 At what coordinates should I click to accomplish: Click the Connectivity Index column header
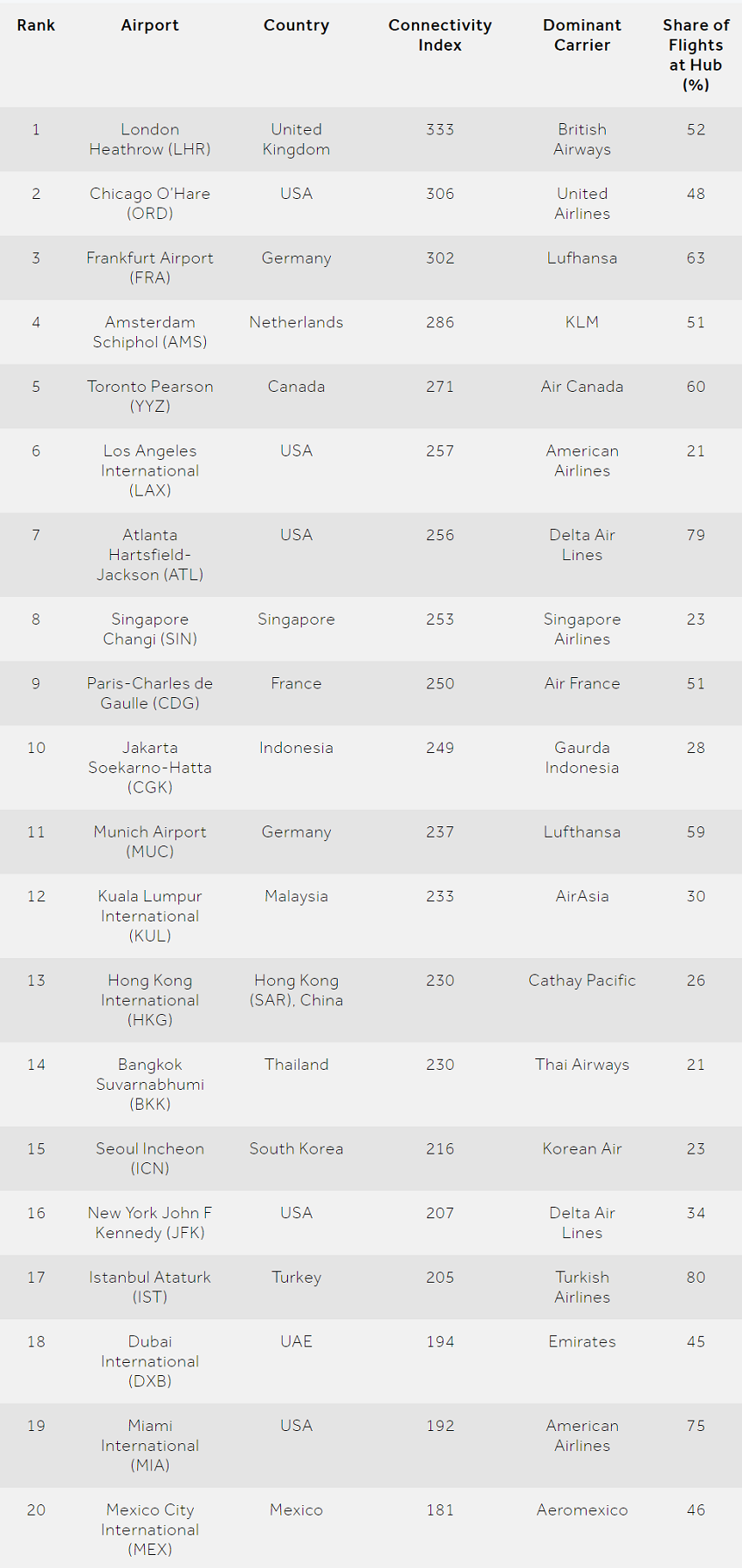click(x=440, y=35)
